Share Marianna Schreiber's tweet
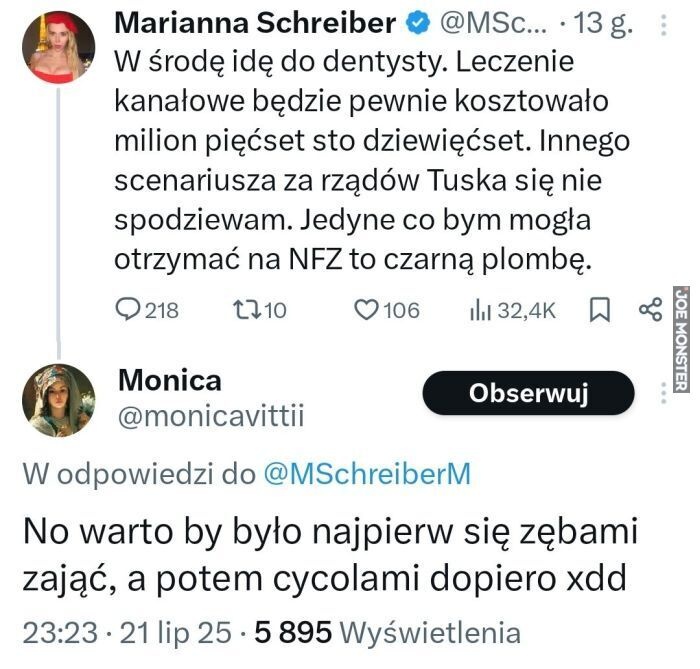The height and width of the screenshot is (669, 700). [x=651, y=310]
